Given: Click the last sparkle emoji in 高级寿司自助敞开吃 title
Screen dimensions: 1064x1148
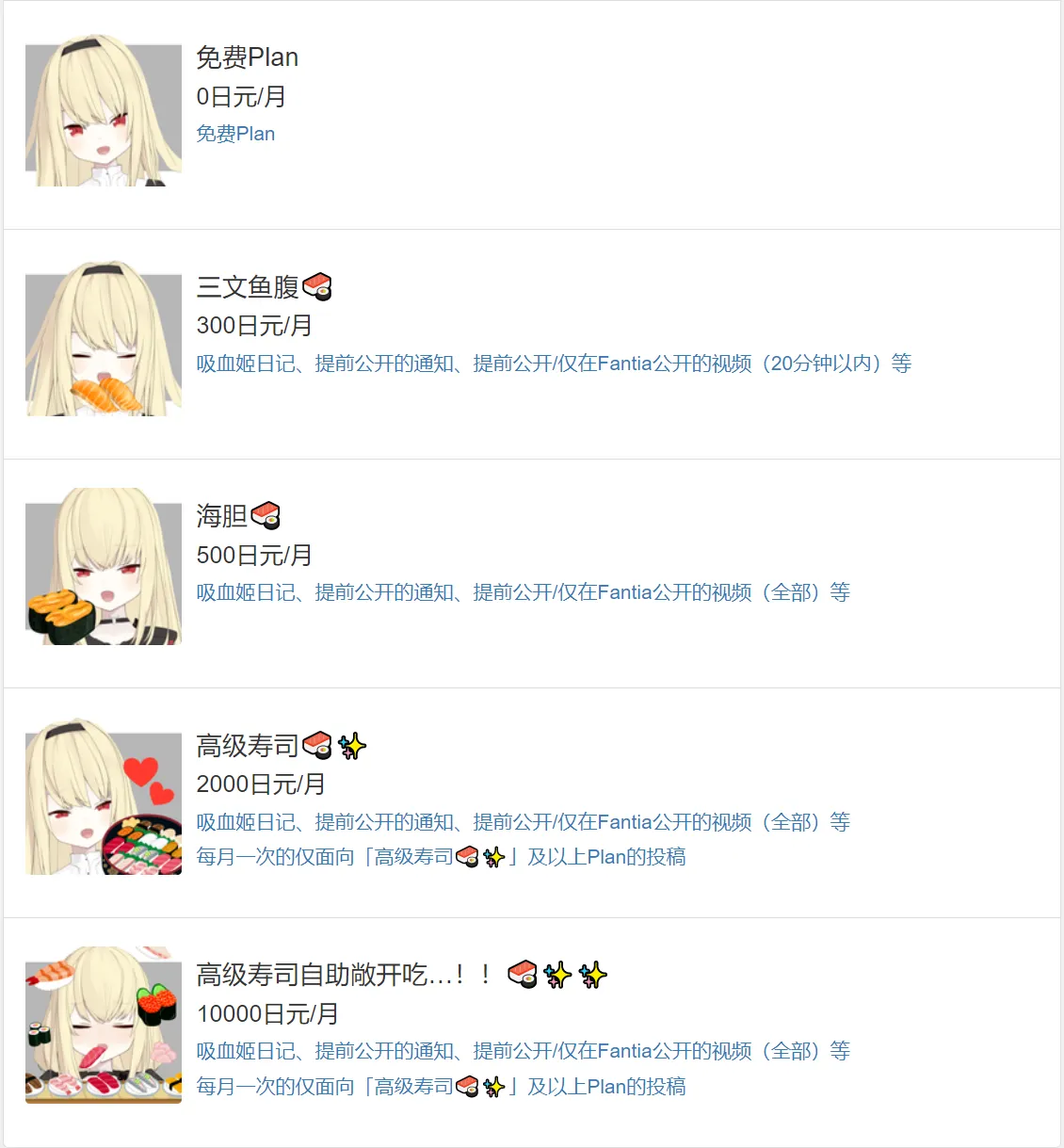Looking at the screenshot, I should (592, 975).
